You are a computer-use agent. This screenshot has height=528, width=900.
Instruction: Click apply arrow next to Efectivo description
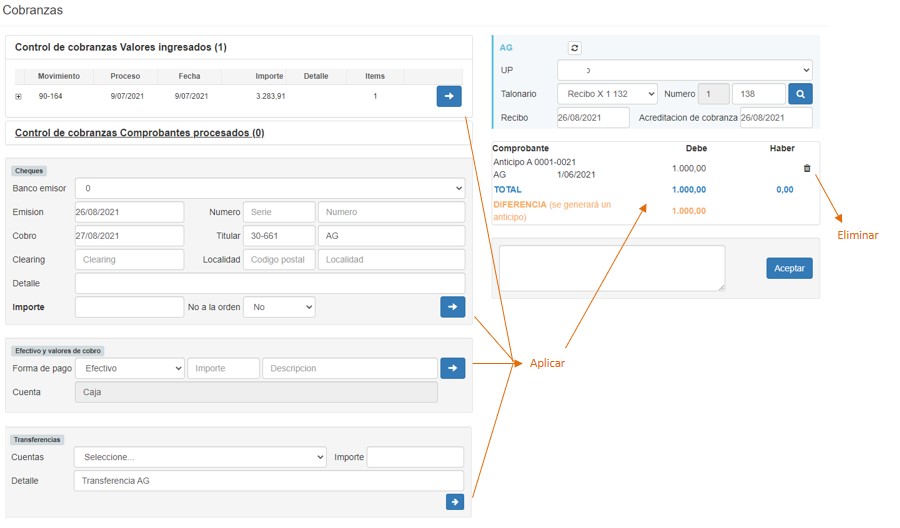[452, 368]
